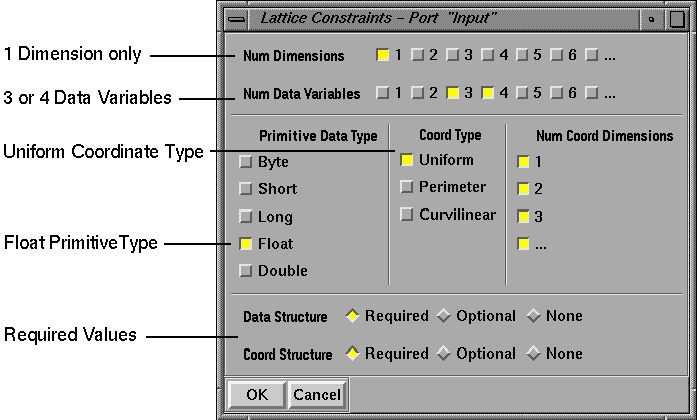Screen dimensions: 697x420
Task: Toggle the Num Coord Dimensions ellipsis checkbox
Action: [522, 243]
